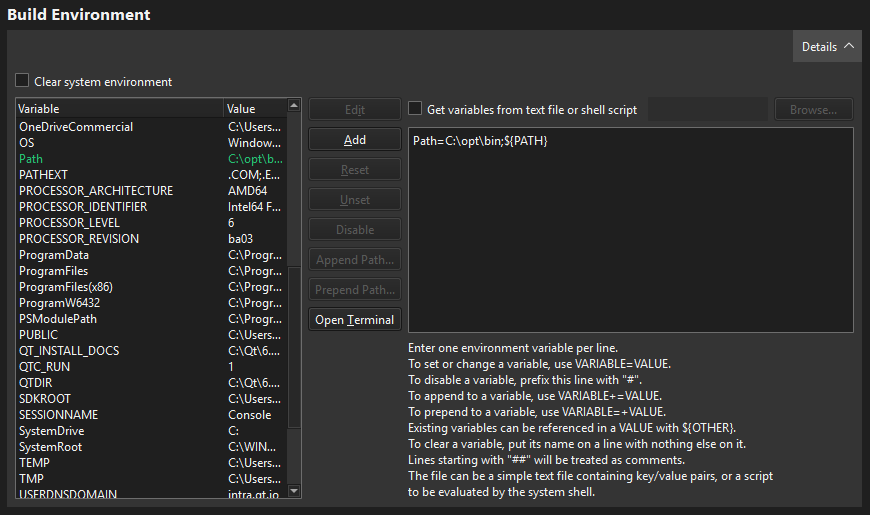Select the ProgramData variable
The height and width of the screenshot is (515, 870).
point(151,255)
